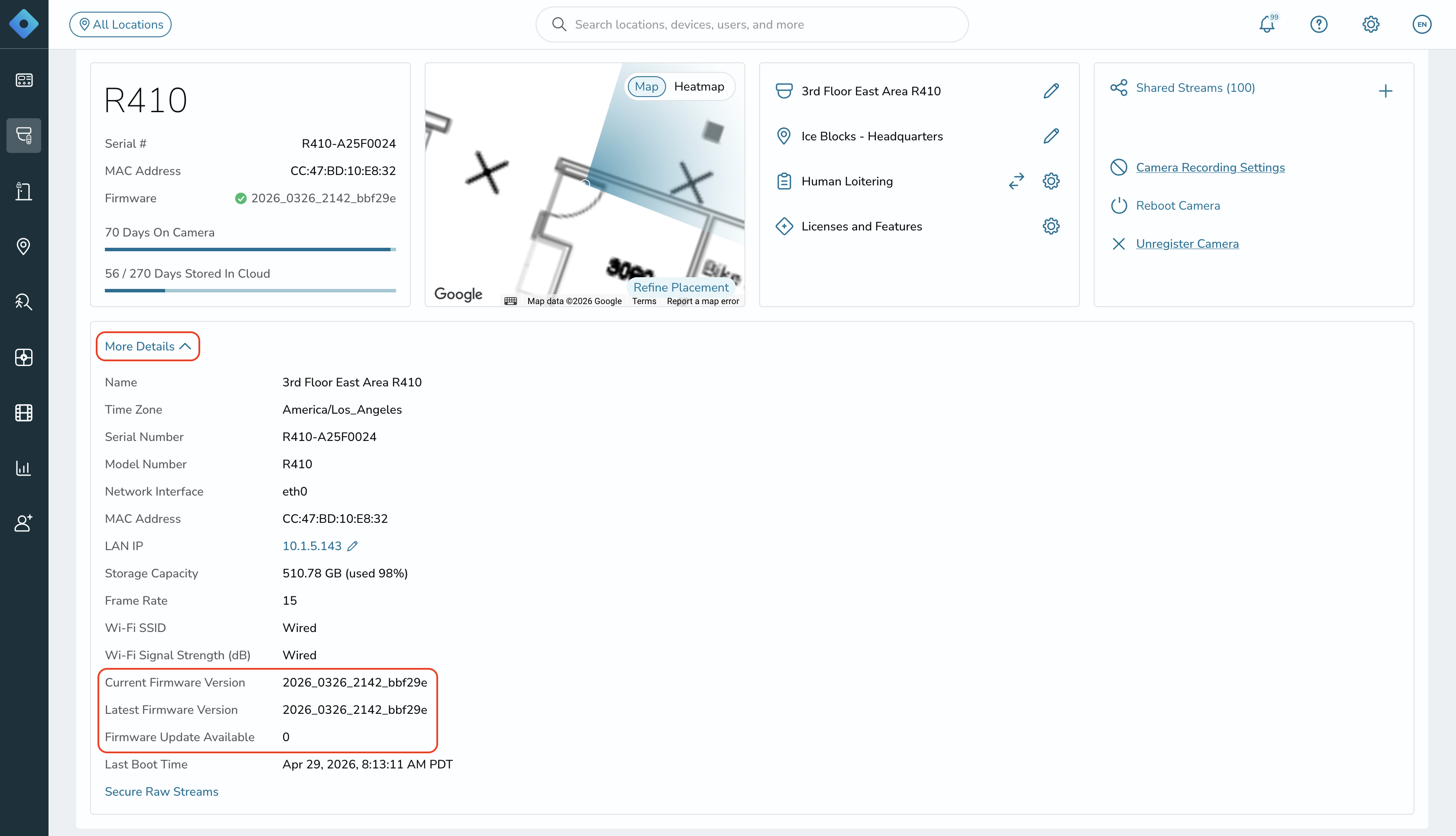Click the Latest Firmware Version value
This screenshot has width=1456, height=836.
point(355,710)
